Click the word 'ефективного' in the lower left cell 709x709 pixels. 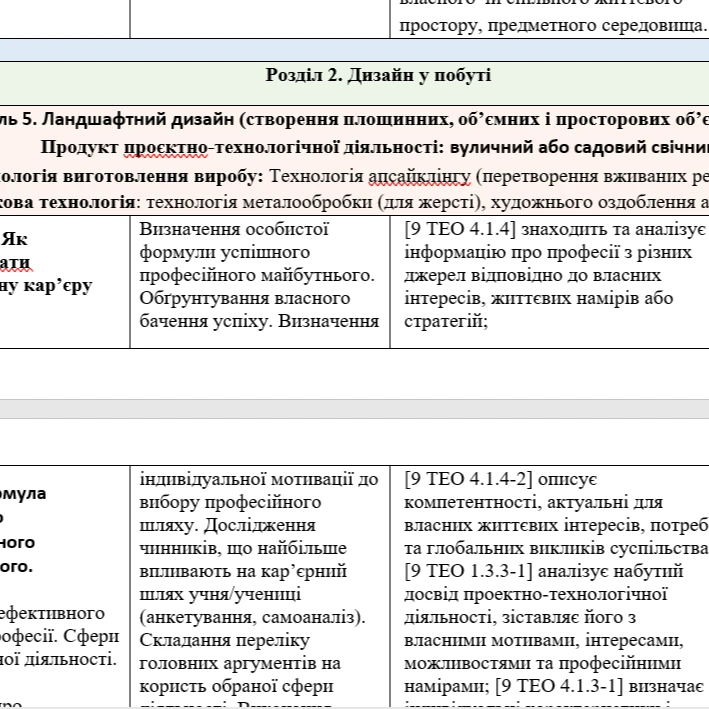52,614
